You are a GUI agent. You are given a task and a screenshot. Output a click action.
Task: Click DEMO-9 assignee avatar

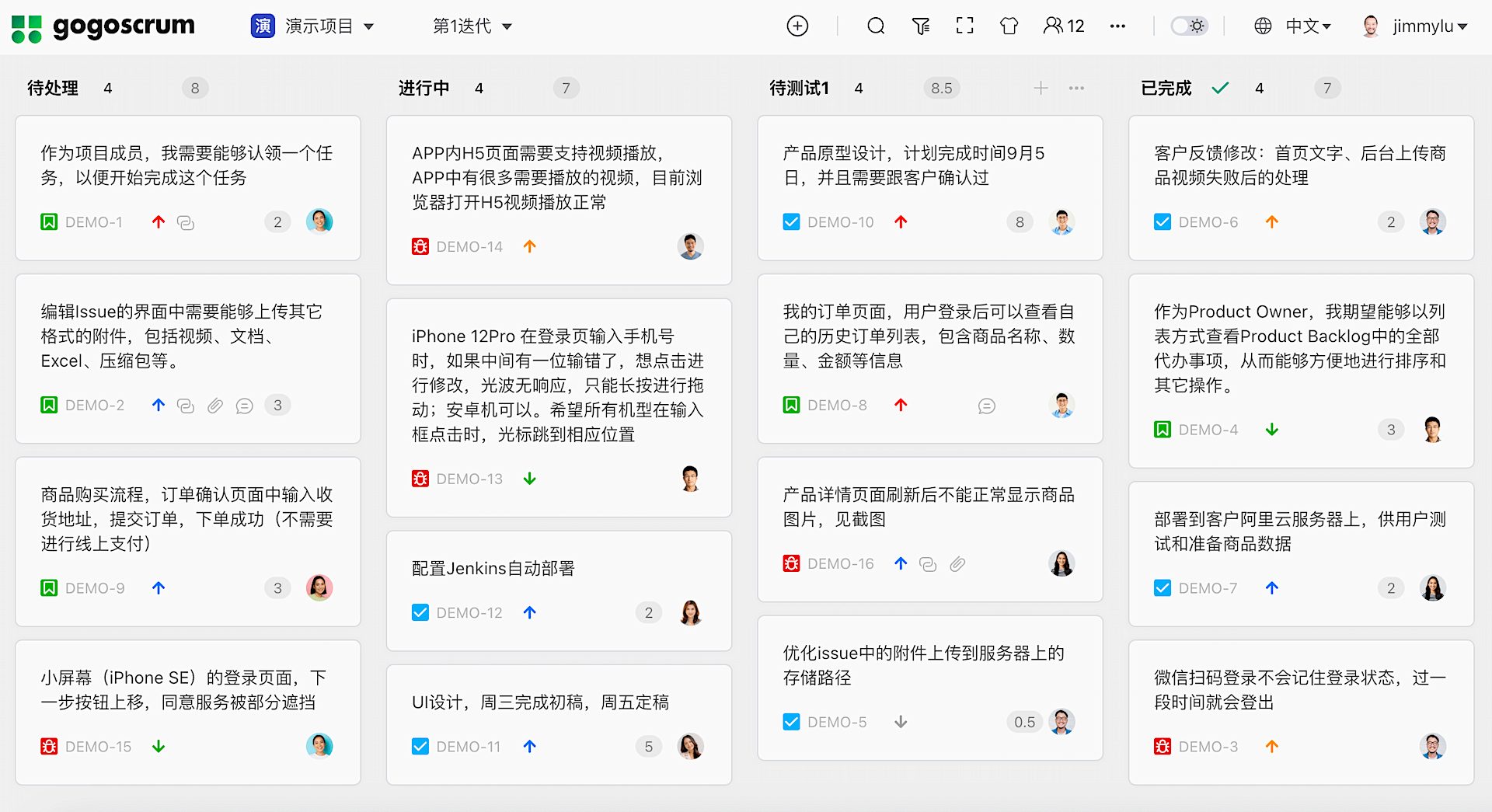click(x=319, y=587)
